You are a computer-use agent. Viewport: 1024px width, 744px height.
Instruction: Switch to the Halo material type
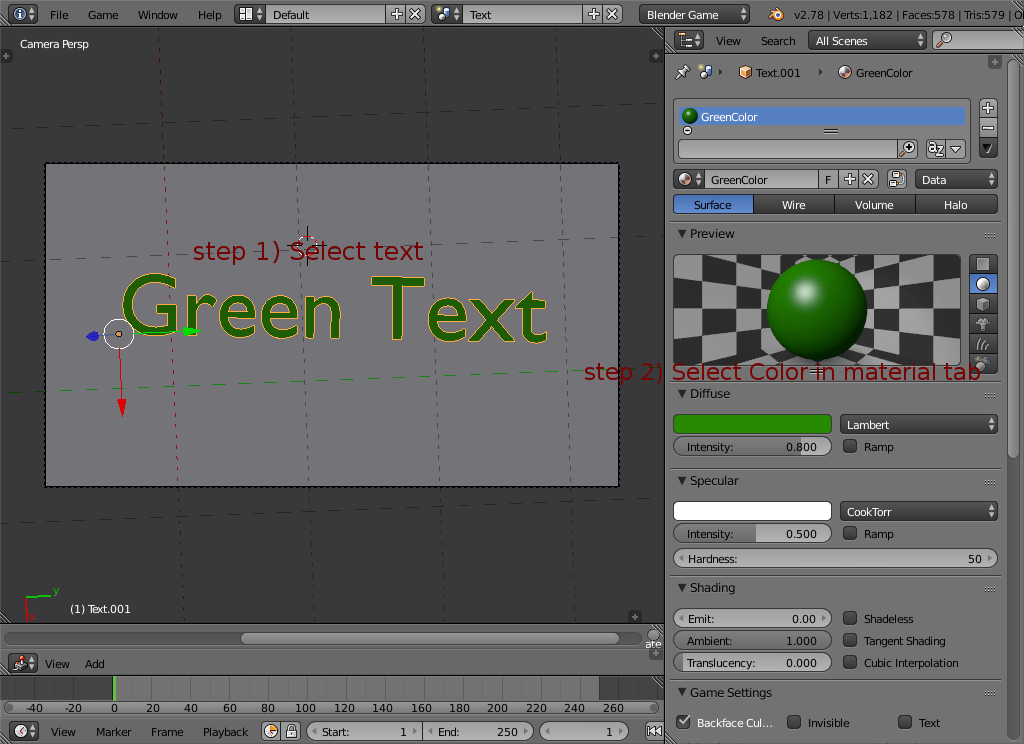955,204
